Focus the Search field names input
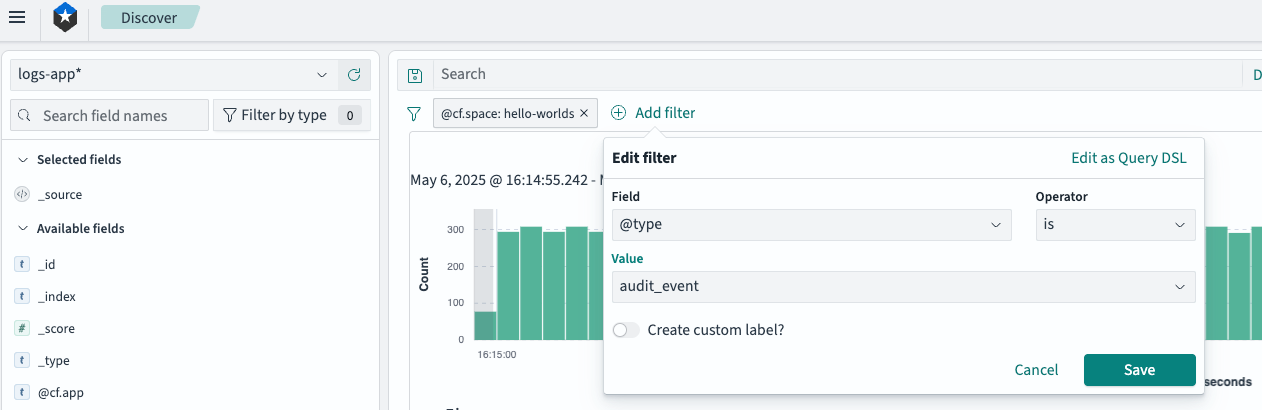Screen dimensions: 1262x410 click(110, 115)
